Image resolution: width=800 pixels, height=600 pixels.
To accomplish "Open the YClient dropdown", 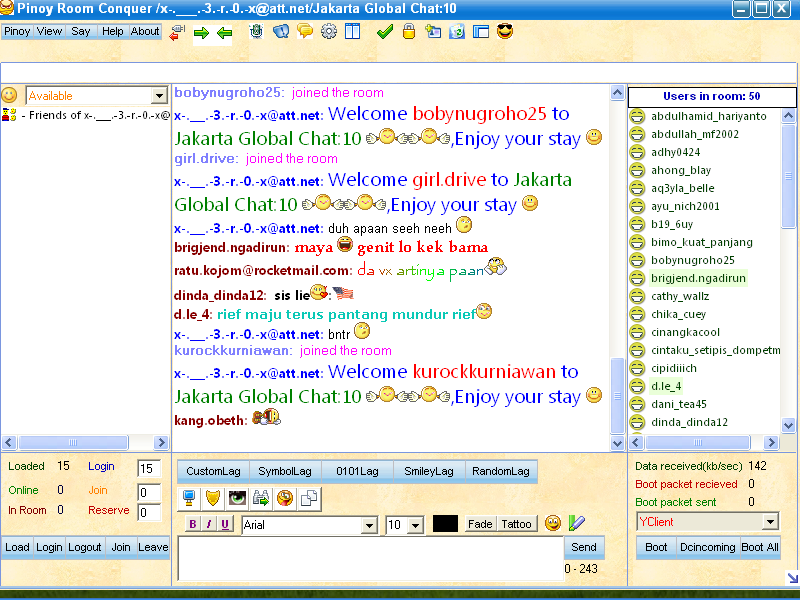I will (770, 521).
